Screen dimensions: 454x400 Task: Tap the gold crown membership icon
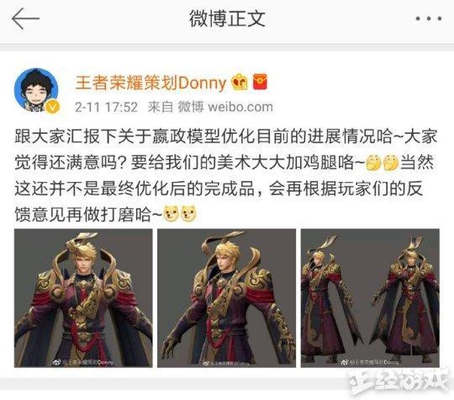pyautogui.click(x=240, y=82)
